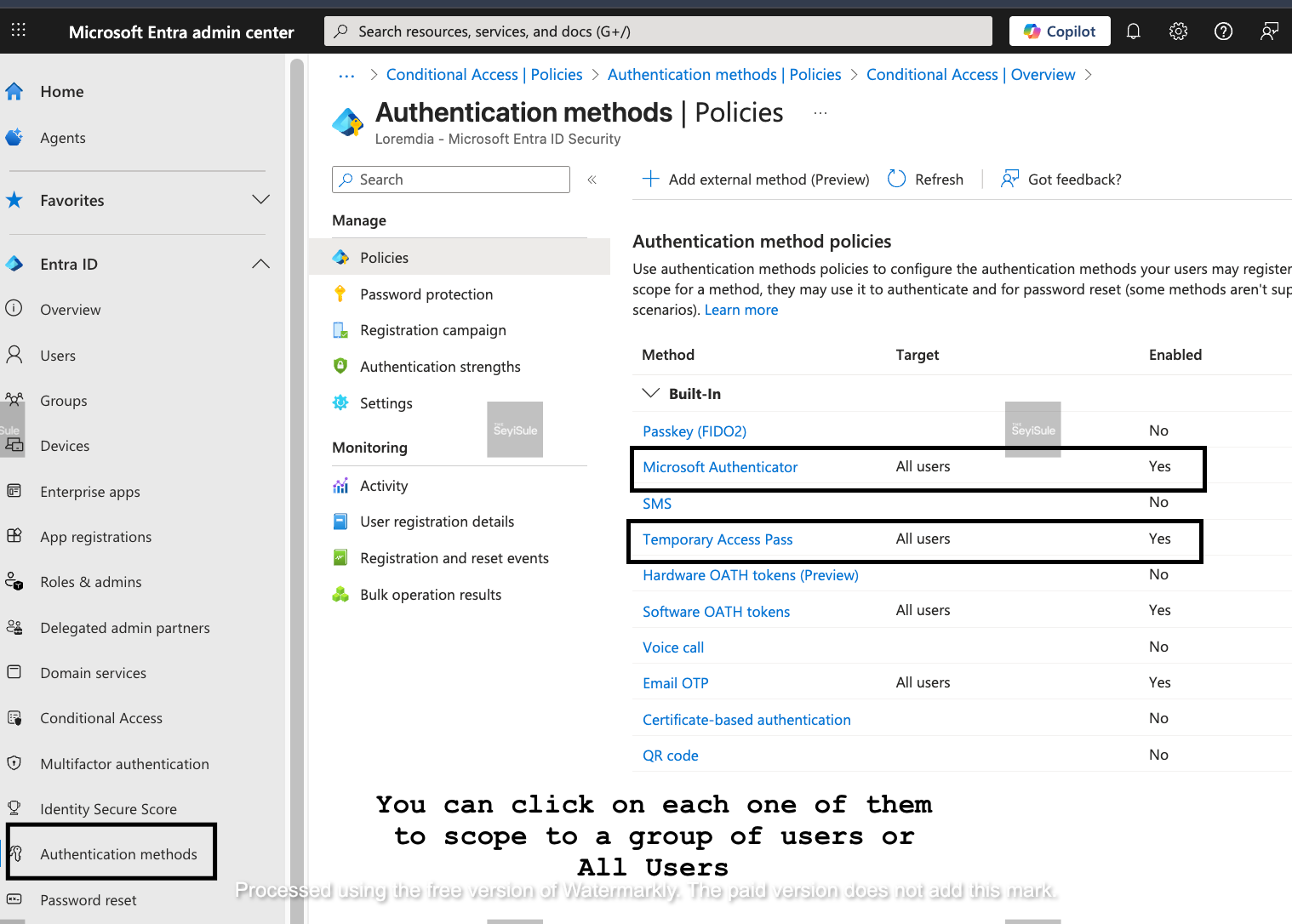The height and width of the screenshot is (924, 1292).
Task: Open more options ellipsis beside page title
Action: (x=820, y=113)
